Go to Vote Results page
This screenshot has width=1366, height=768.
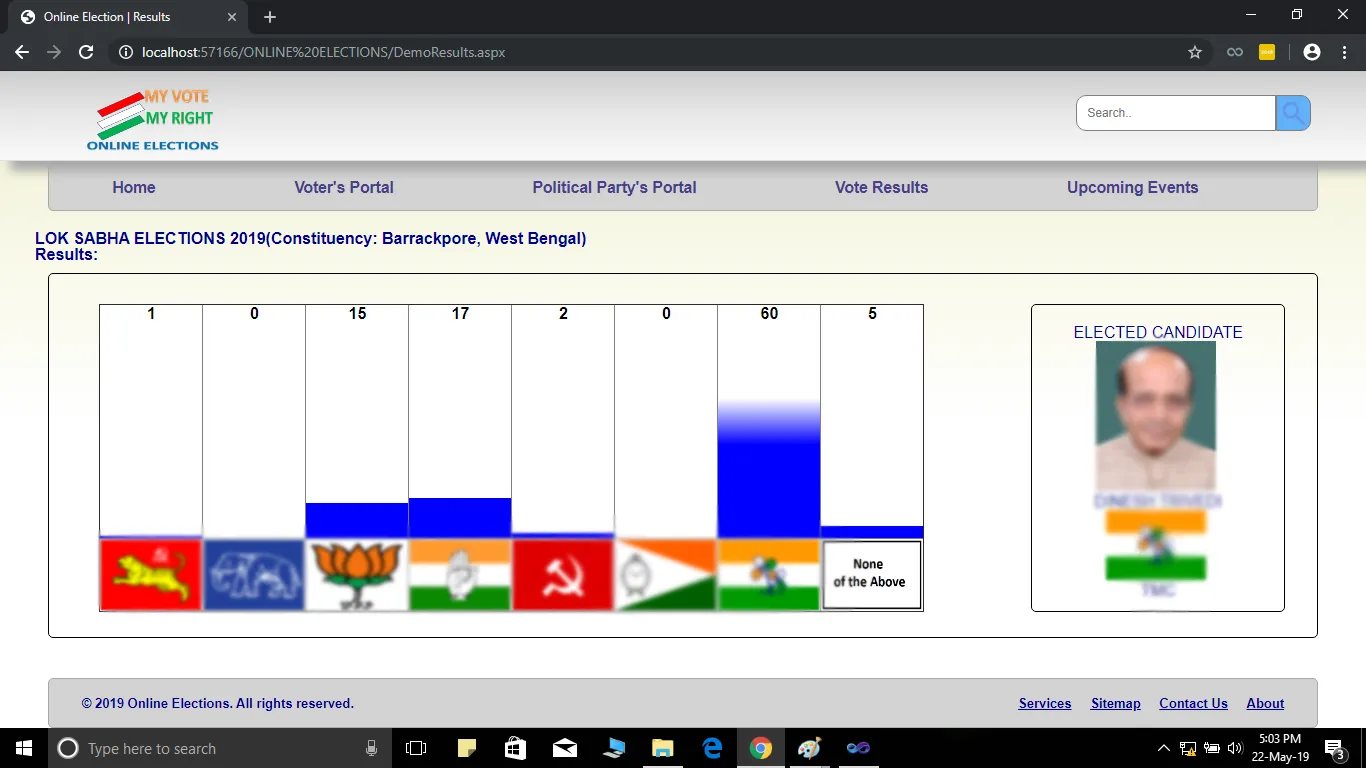tap(881, 187)
